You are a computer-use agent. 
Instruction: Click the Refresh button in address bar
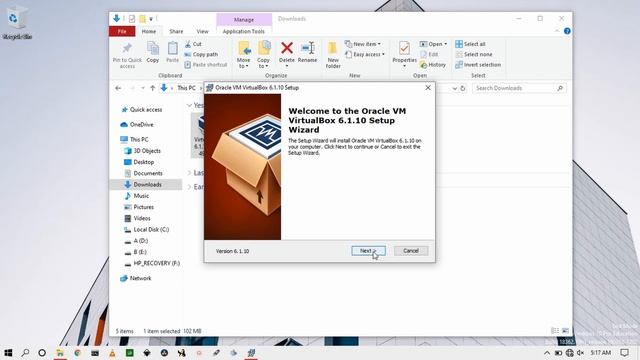coord(462,88)
